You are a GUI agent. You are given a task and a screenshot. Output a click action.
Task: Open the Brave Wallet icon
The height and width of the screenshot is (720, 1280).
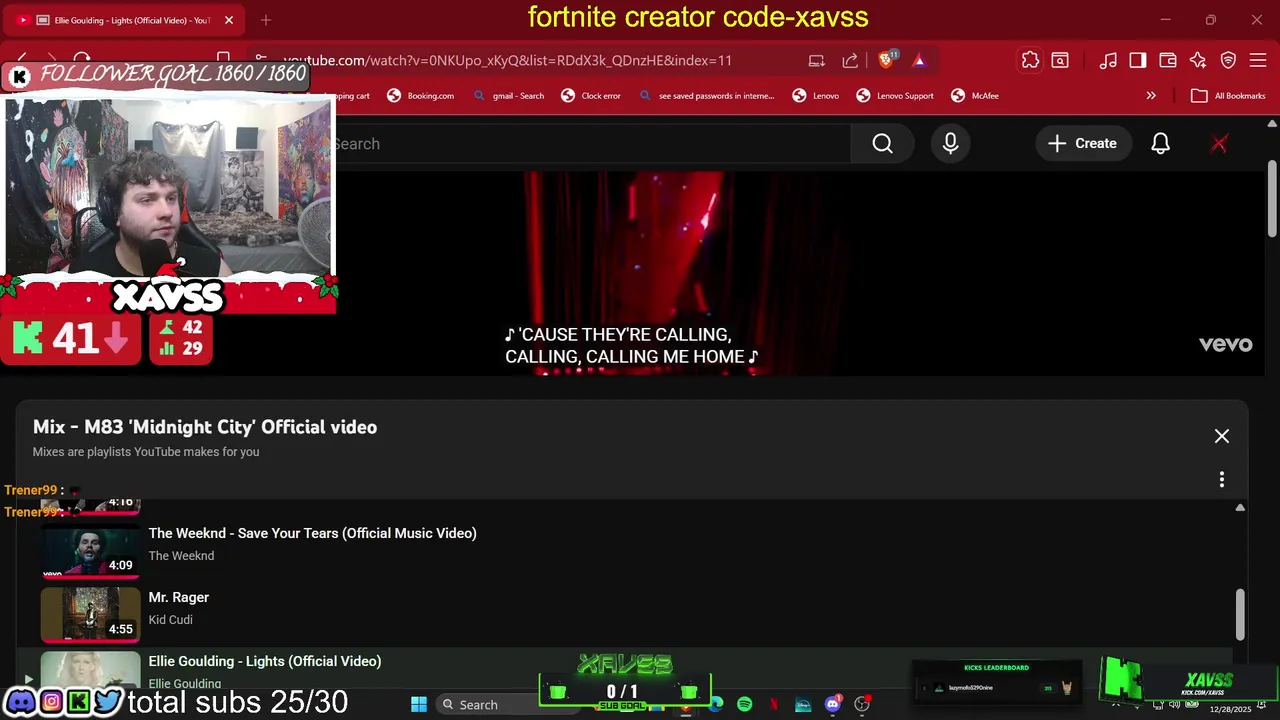pyautogui.click(x=1168, y=60)
